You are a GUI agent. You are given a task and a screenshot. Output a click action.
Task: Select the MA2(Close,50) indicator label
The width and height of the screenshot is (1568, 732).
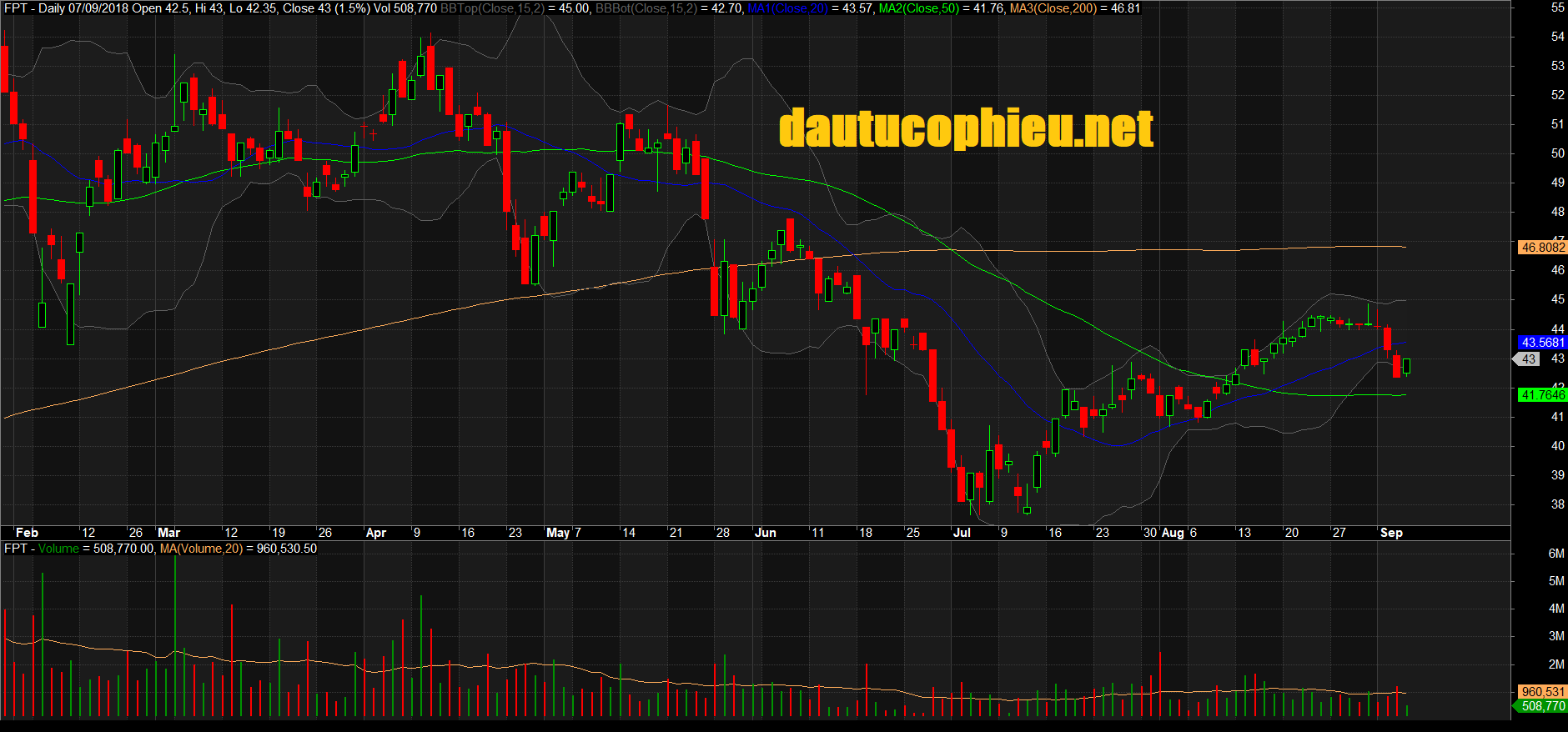click(x=918, y=8)
